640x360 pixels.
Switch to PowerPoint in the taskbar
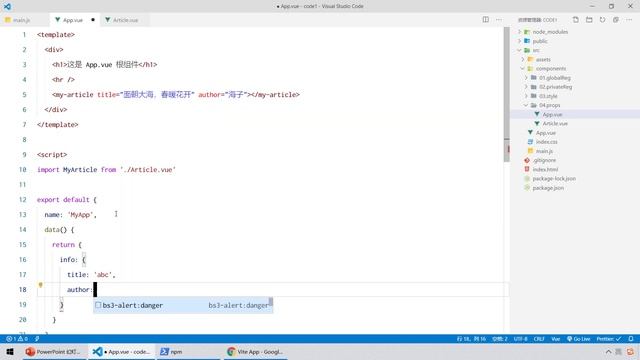tap(54, 351)
